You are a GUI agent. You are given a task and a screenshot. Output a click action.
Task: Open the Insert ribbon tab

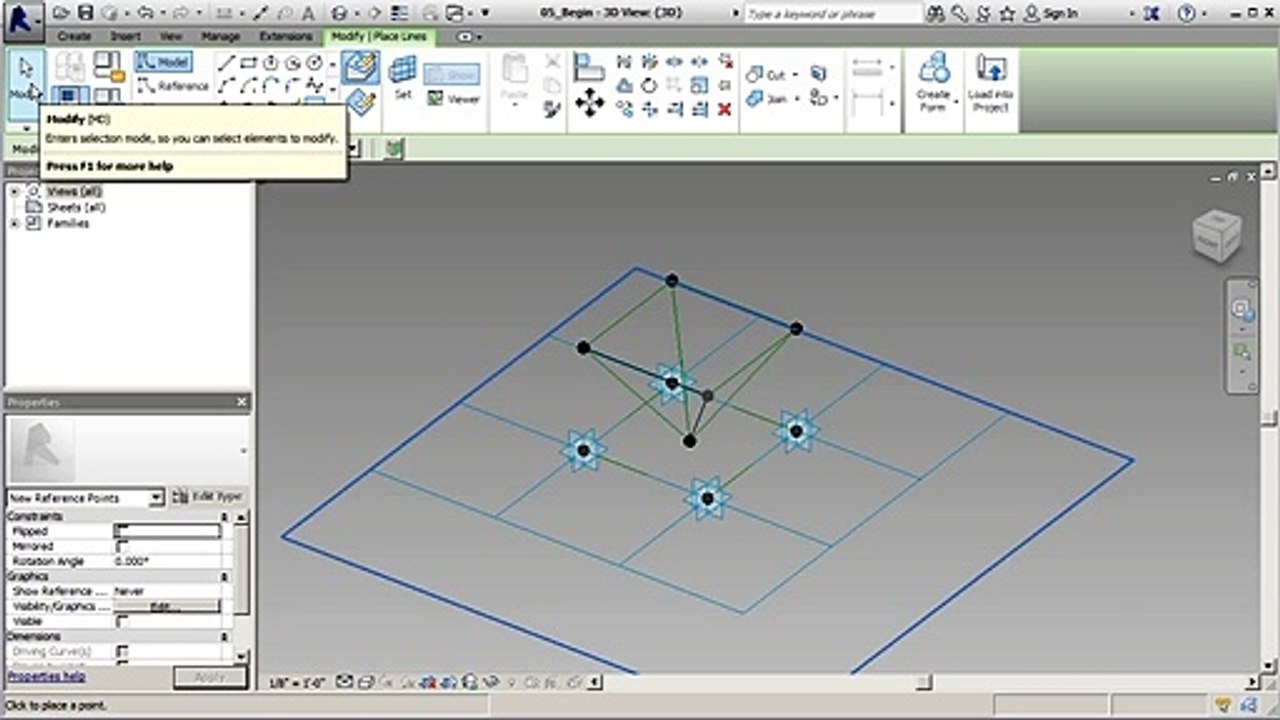click(125, 36)
